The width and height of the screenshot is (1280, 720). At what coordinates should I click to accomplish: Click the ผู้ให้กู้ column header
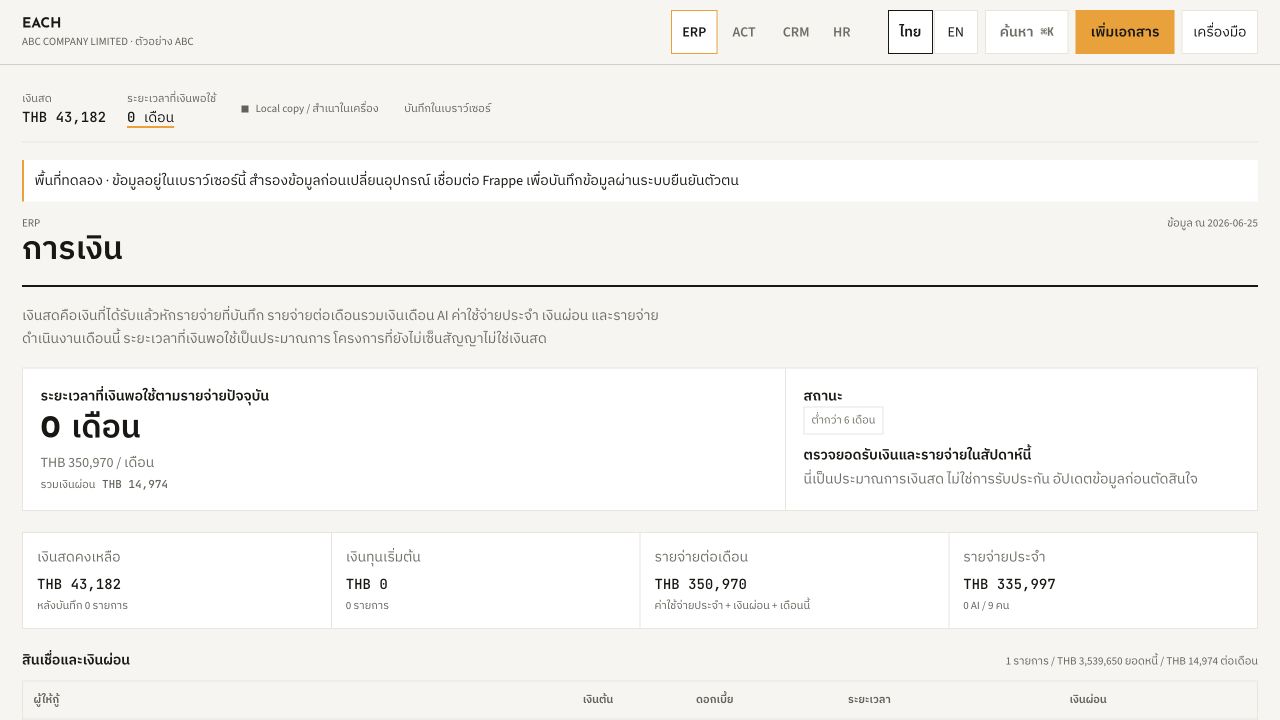(46, 699)
